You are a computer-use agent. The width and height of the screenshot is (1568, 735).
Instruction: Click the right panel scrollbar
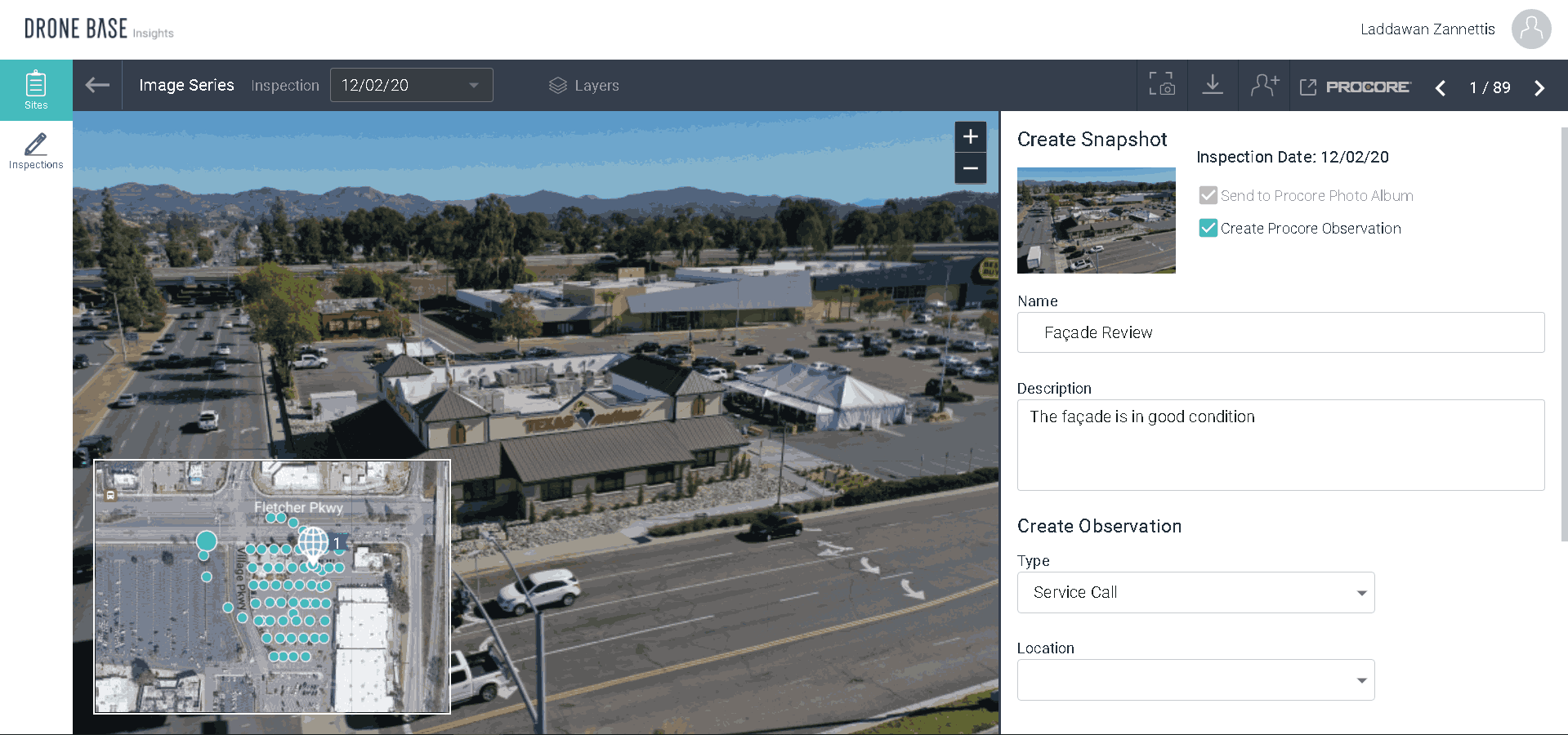tap(1564, 333)
